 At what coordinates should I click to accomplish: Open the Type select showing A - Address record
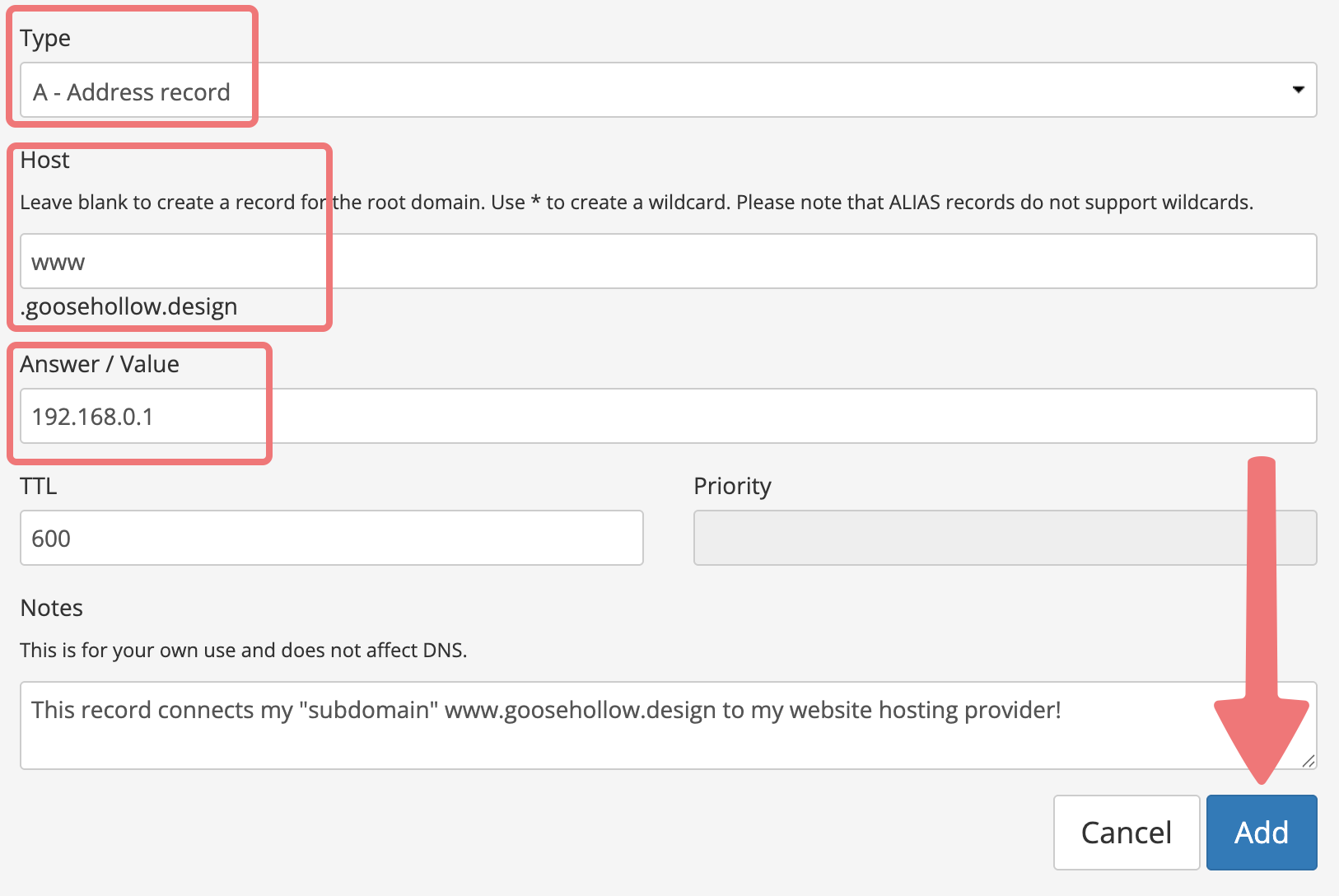click(x=668, y=90)
